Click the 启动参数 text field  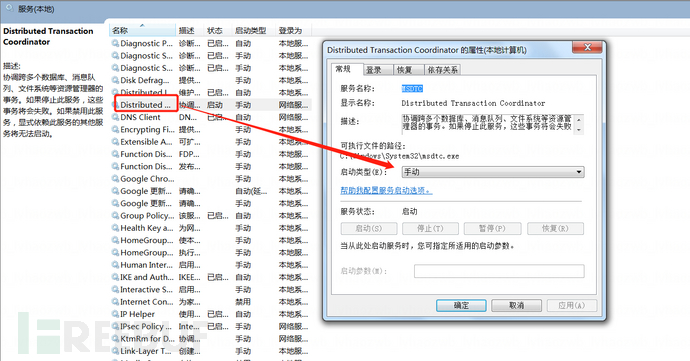[x=499, y=271]
